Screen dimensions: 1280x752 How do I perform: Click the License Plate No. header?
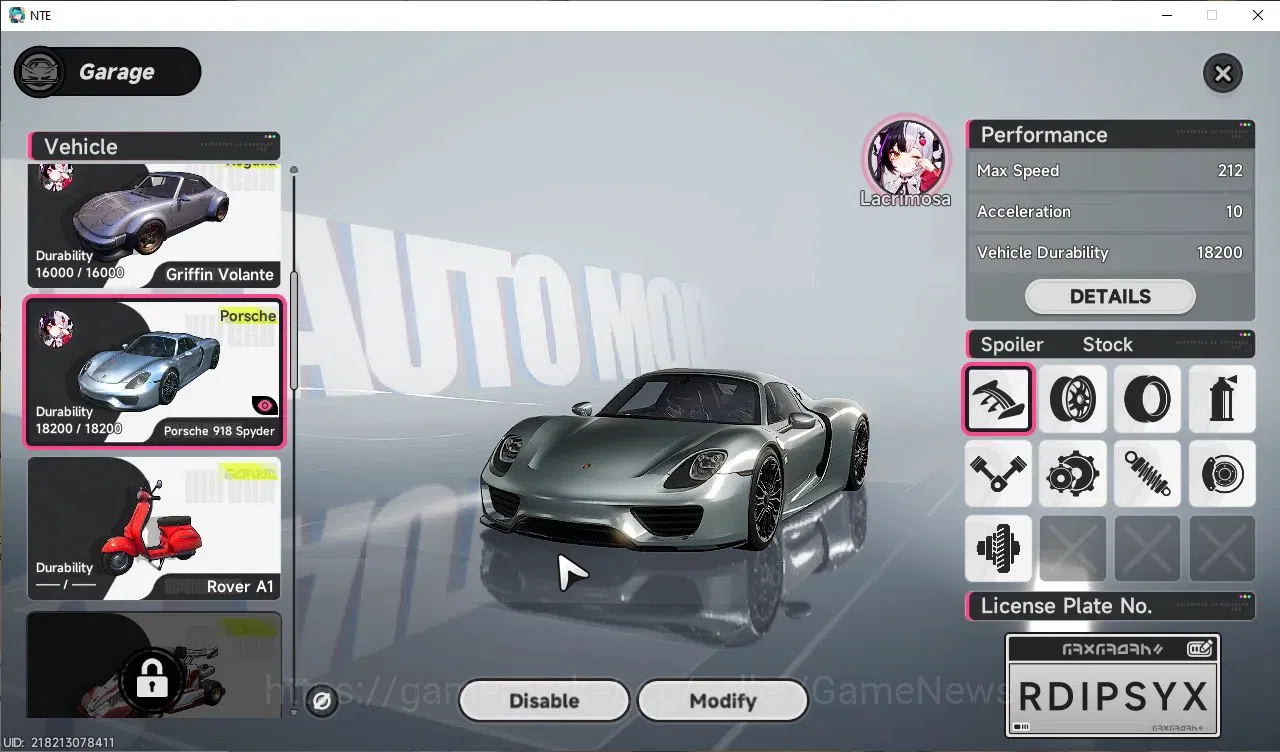[x=1110, y=606]
